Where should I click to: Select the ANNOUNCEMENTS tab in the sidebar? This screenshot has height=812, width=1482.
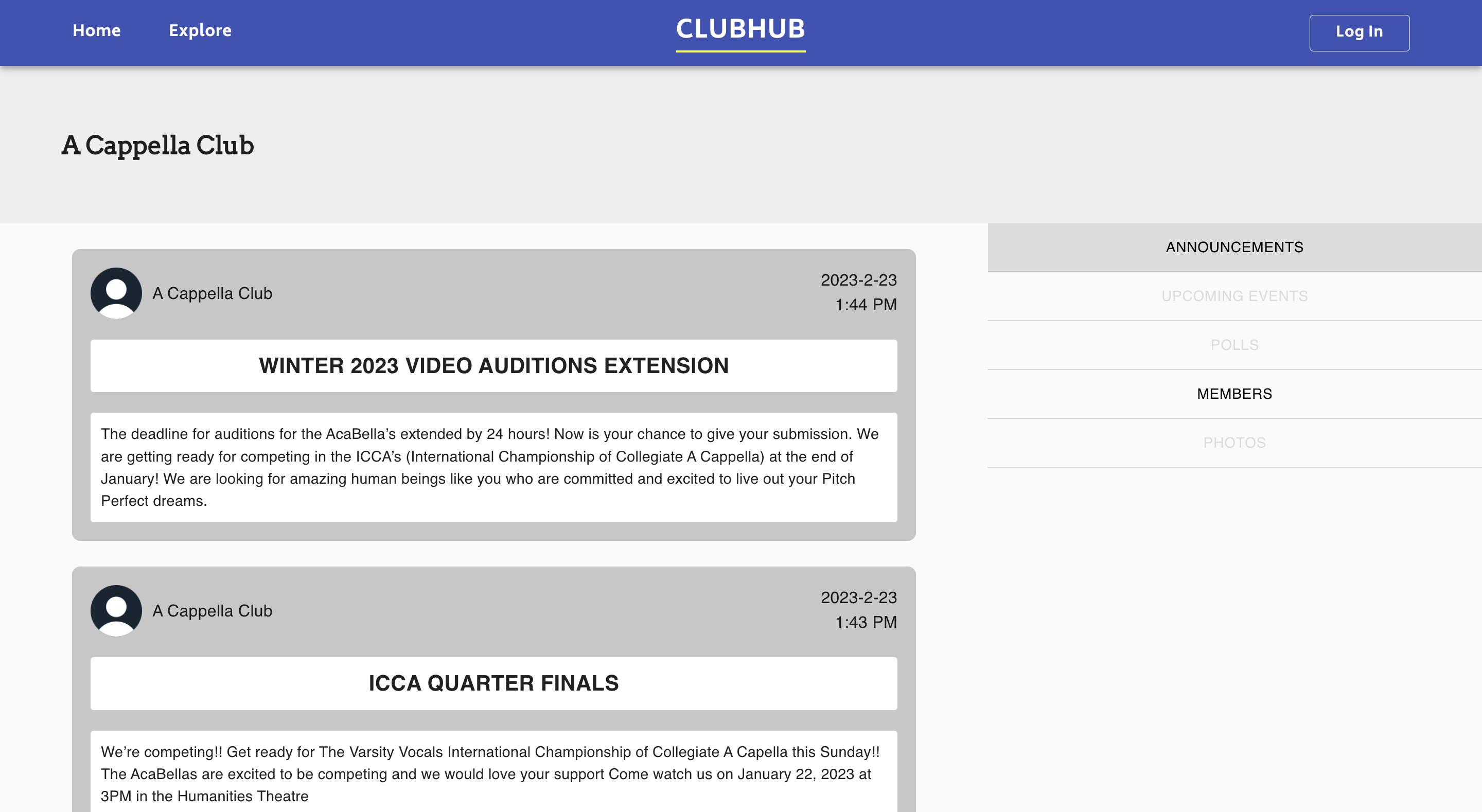point(1234,248)
